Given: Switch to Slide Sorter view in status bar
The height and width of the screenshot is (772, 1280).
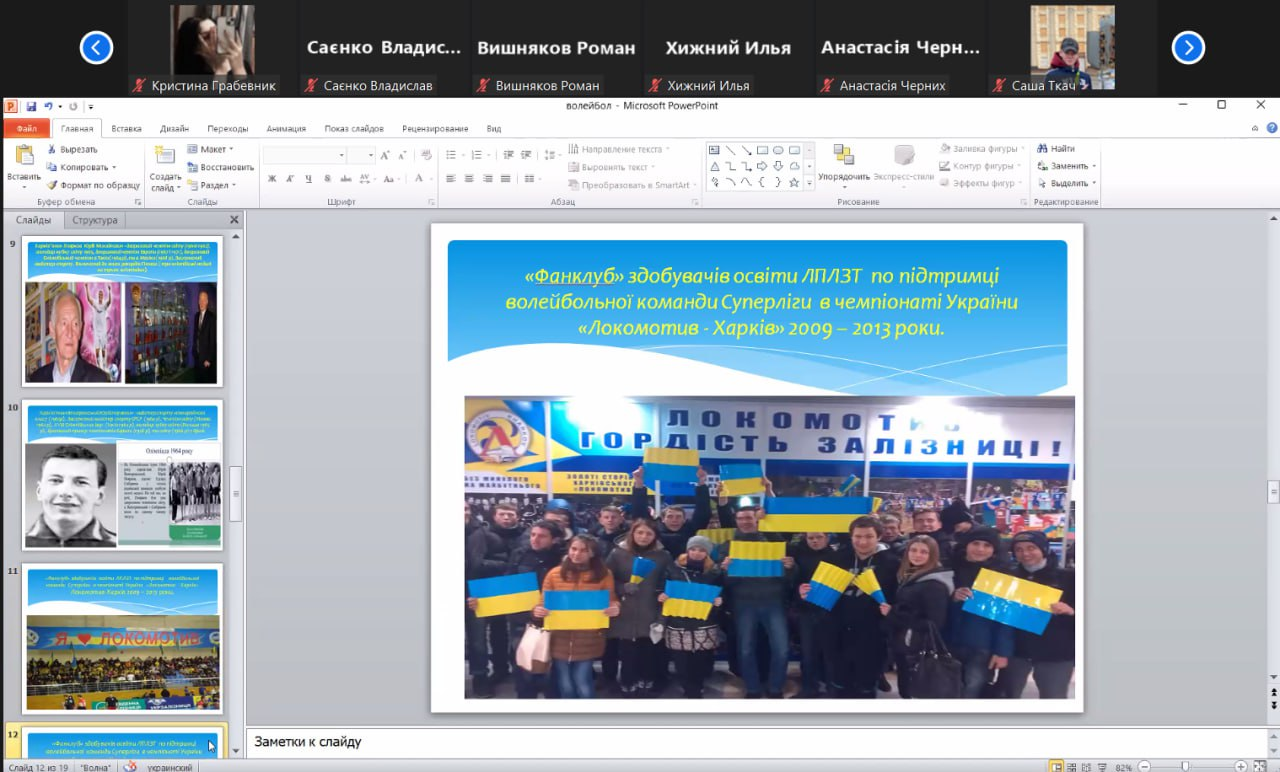Looking at the screenshot, I should tap(1073, 766).
